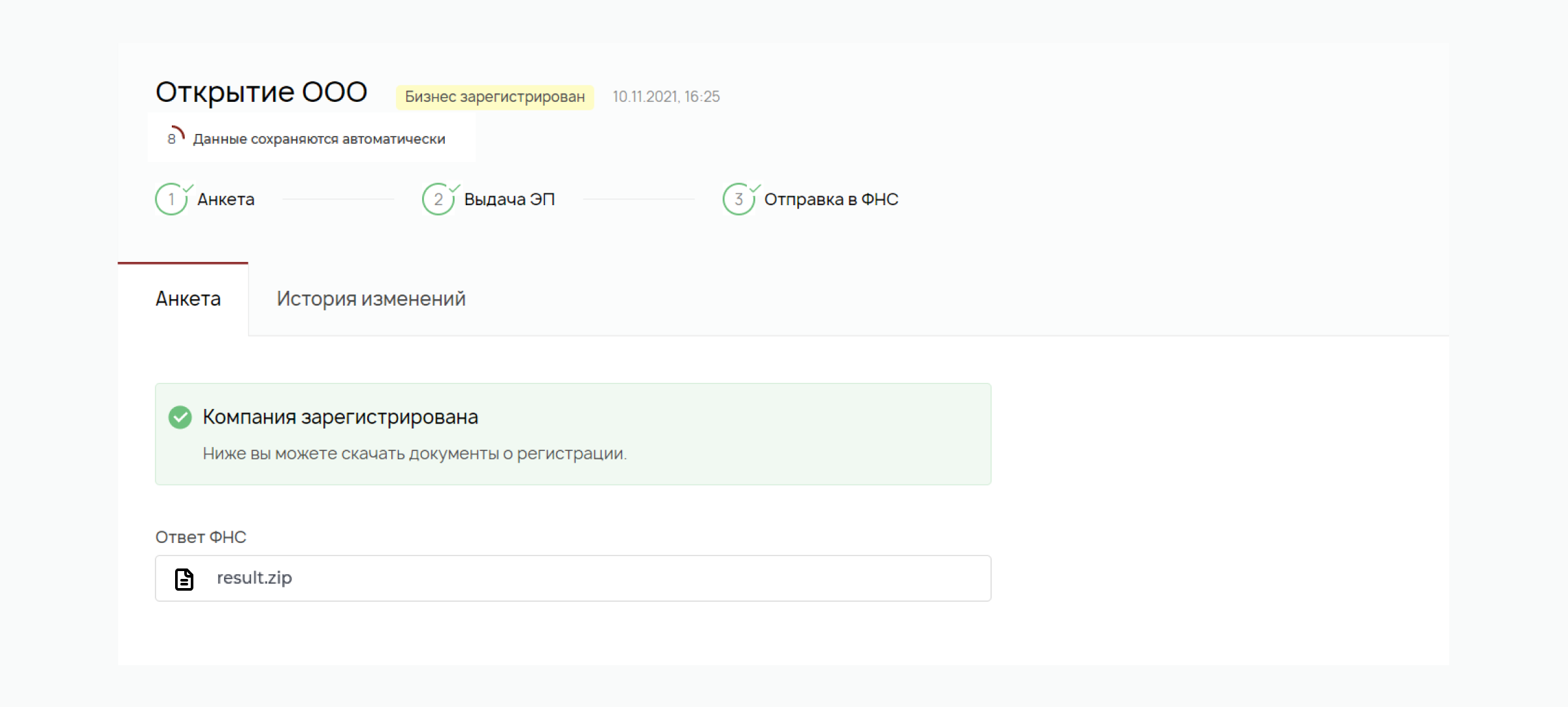This screenshot has height=707, width=1568.
Task: Click the Отправка в ФНС step label
Action: [x=831, y=199]
